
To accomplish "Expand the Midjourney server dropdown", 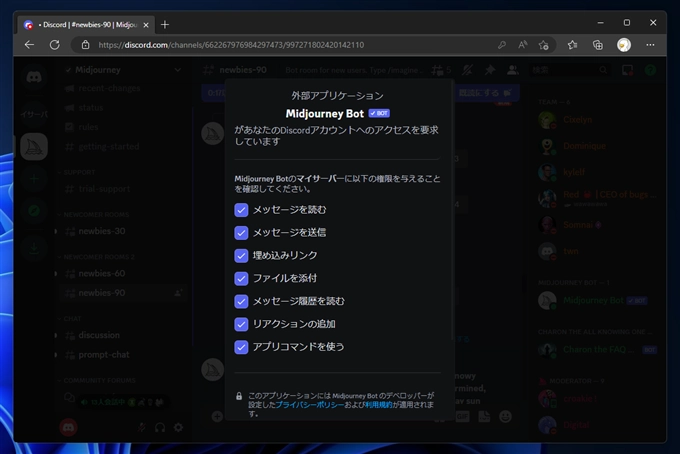I will [177, 70].
